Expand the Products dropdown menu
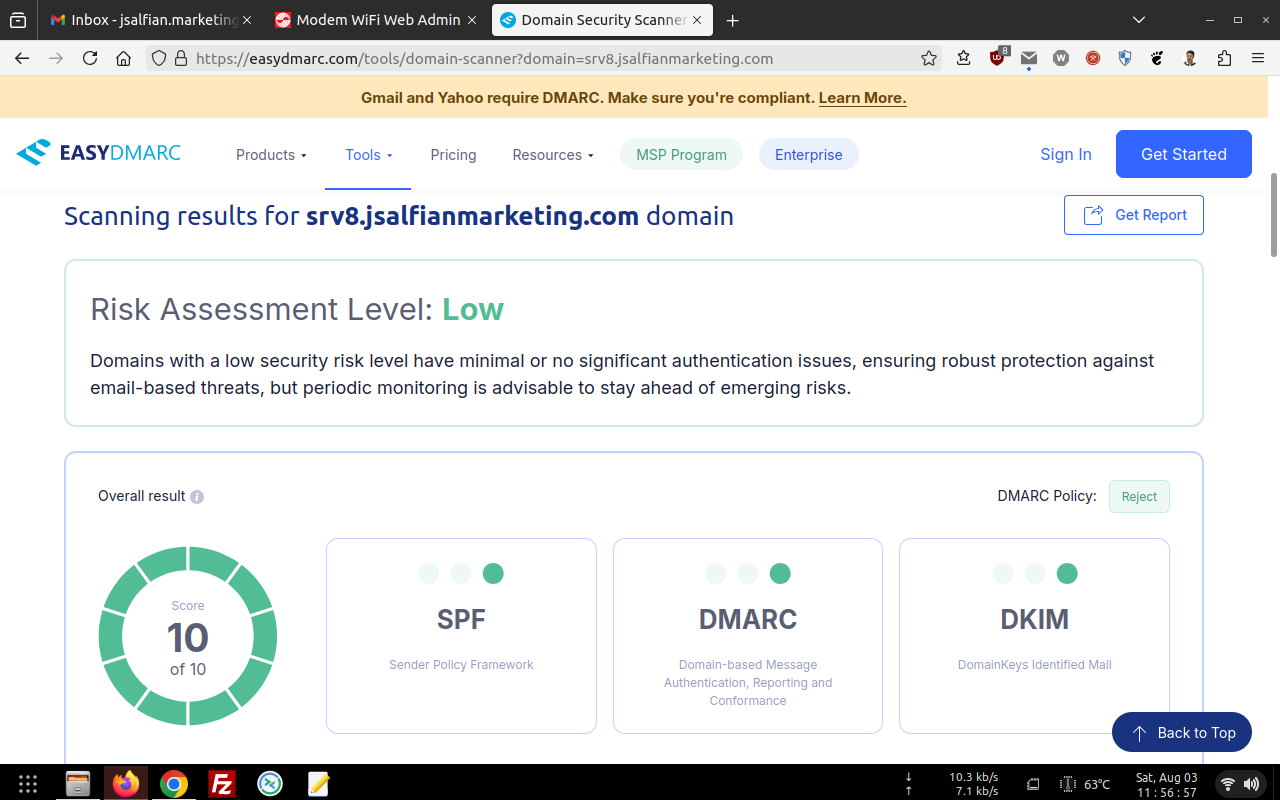This screenshot has height=800, width=1280. tap(271, 155)
